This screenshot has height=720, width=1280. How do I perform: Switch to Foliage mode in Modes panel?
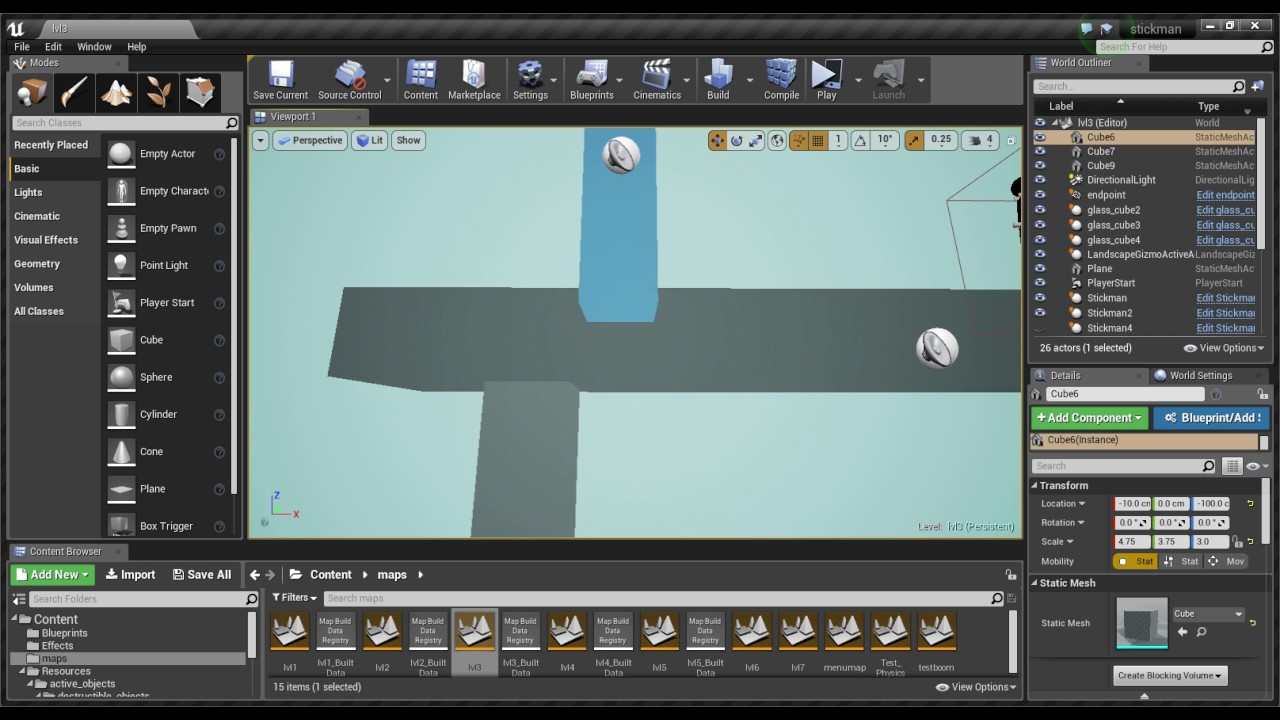[158, 93]
